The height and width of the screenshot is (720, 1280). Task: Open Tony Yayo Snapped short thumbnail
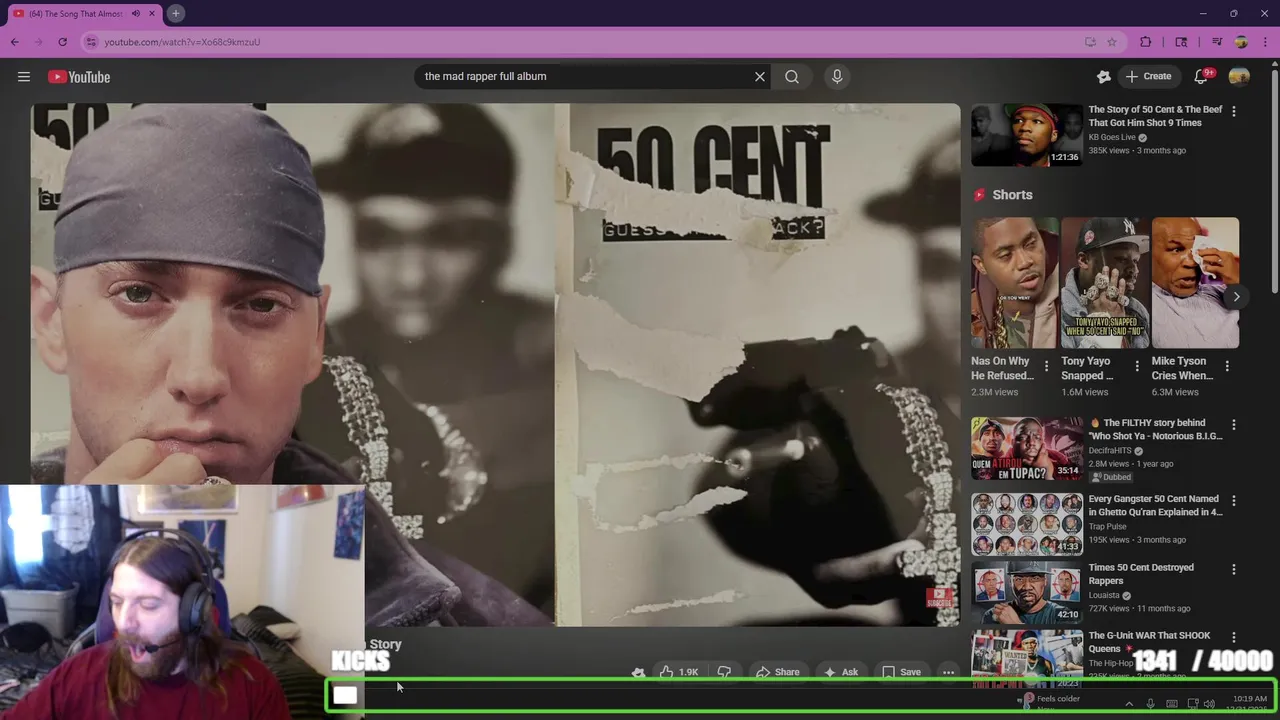point(1105,283)
